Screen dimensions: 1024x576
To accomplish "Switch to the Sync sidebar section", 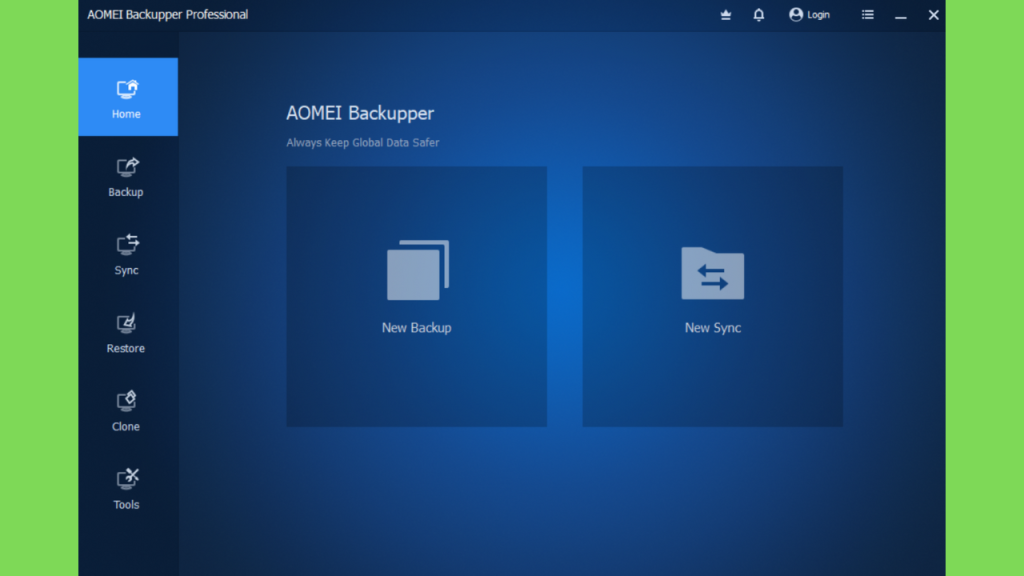I will [126, 255].
